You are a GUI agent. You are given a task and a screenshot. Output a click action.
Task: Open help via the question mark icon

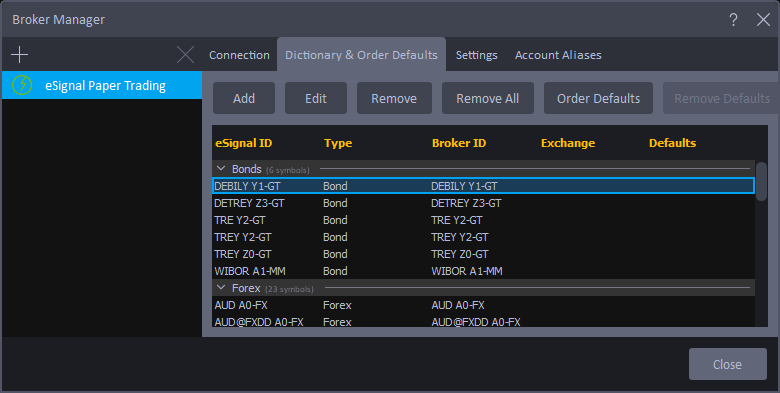pyautogui.click(x=733, y=20)
